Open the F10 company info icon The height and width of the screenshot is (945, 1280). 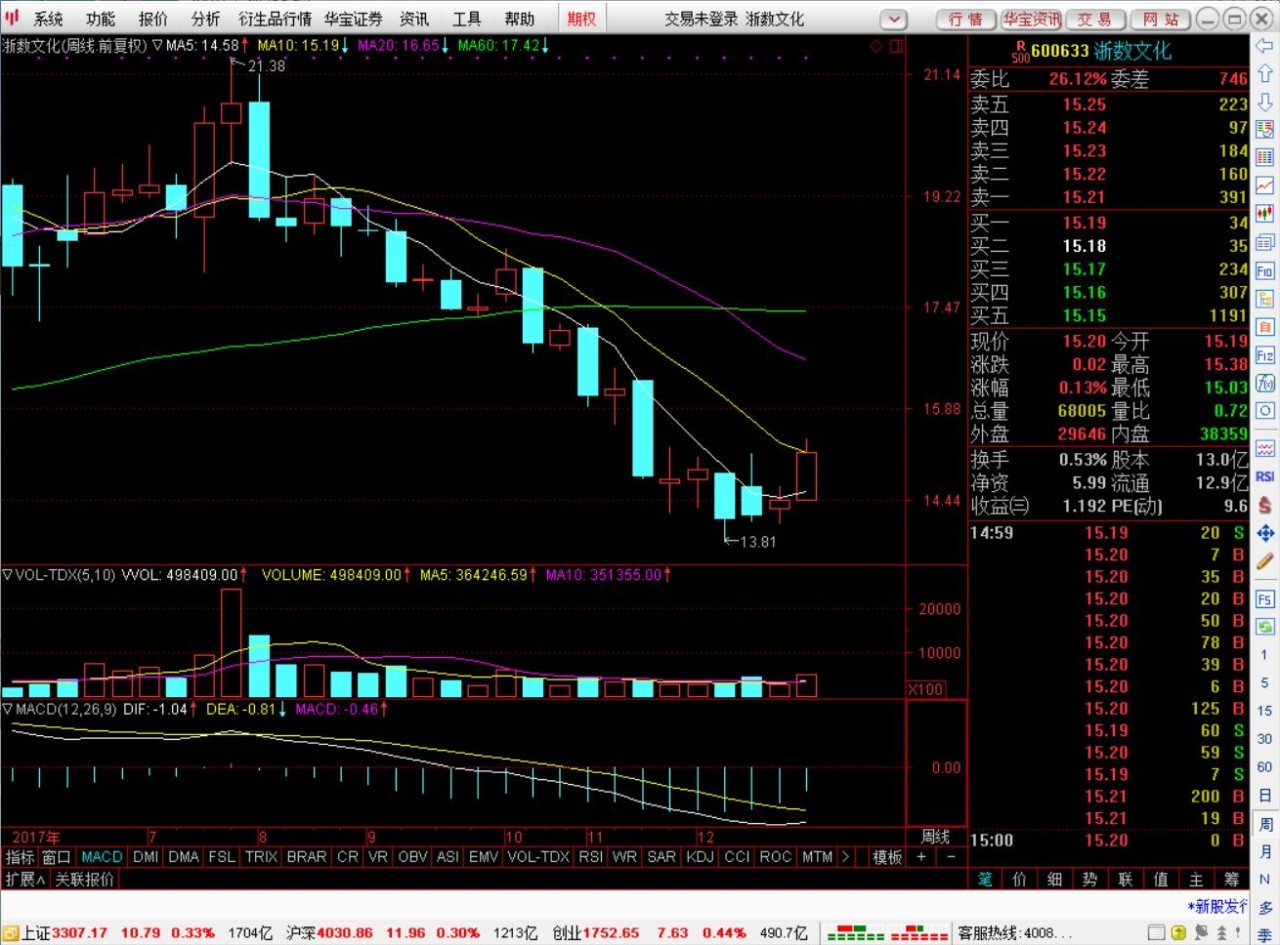click(x=1265, y=270)
